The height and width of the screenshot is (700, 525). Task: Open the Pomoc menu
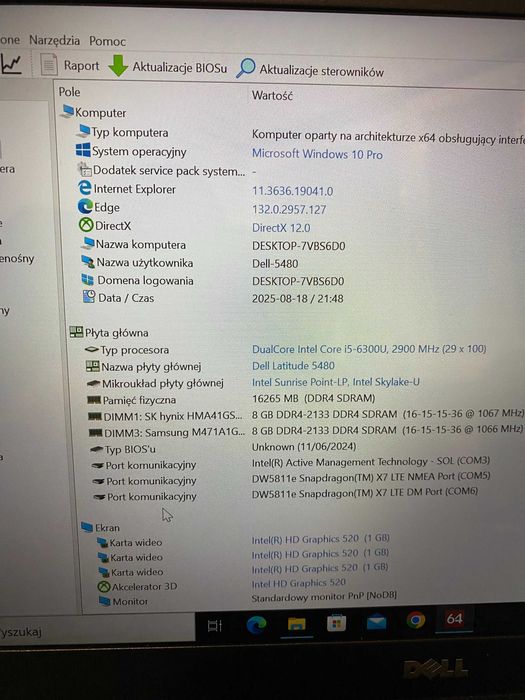click(108, 41)
